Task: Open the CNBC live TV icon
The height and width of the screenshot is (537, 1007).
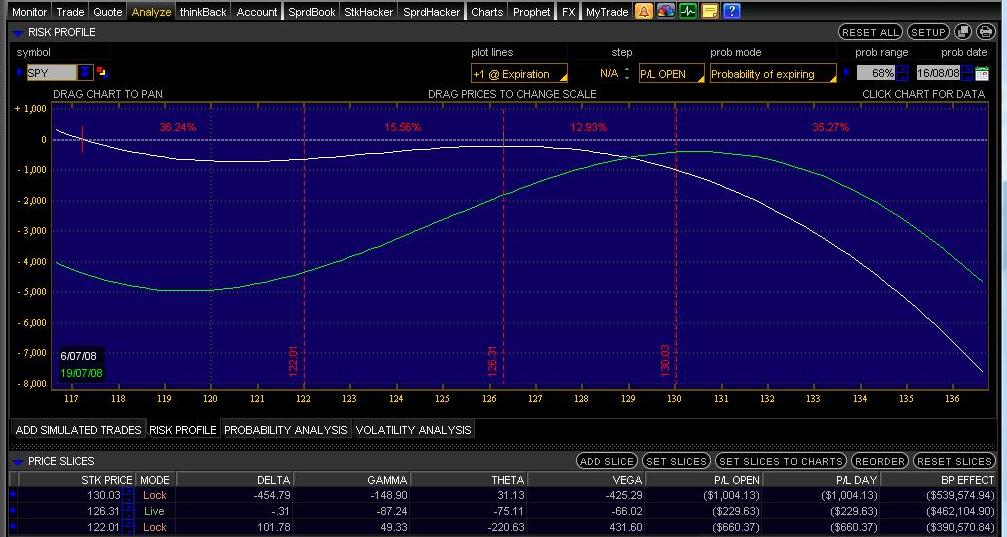Action: coord(666,11)
